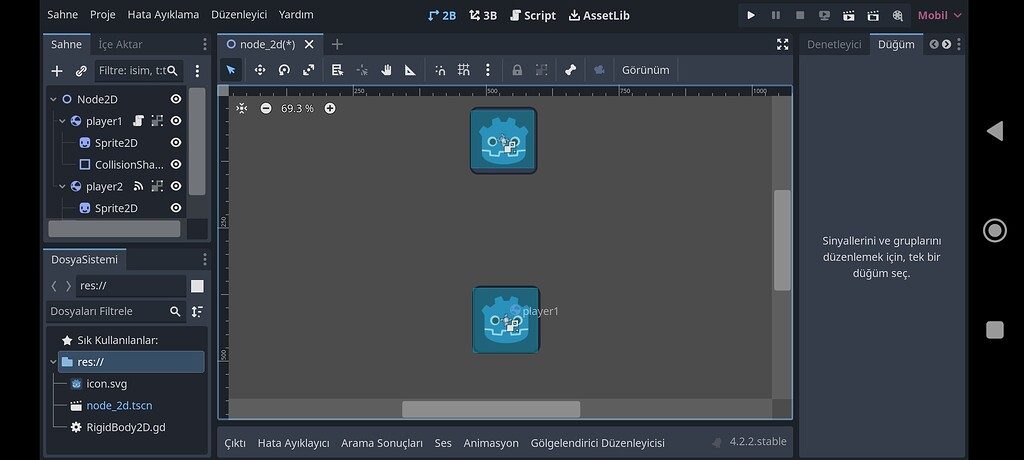Open the list-select tool in canvas toolbar
The width and height of the screenshot is (1024, 460).
point(337,70)
